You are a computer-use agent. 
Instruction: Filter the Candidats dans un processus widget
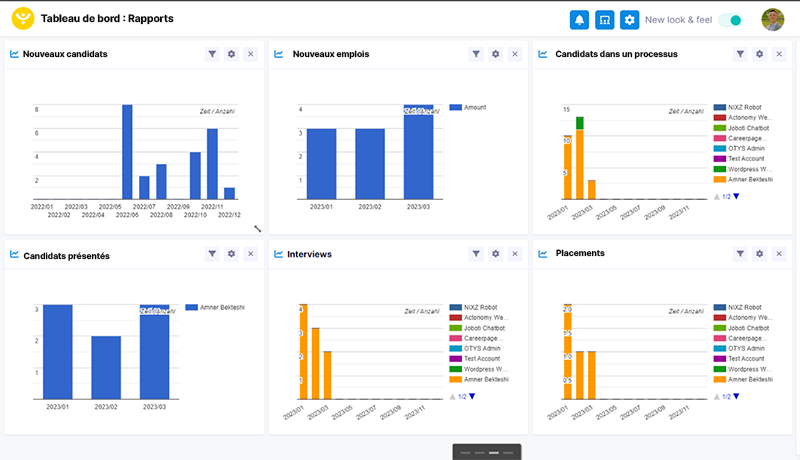coord(740,55)
